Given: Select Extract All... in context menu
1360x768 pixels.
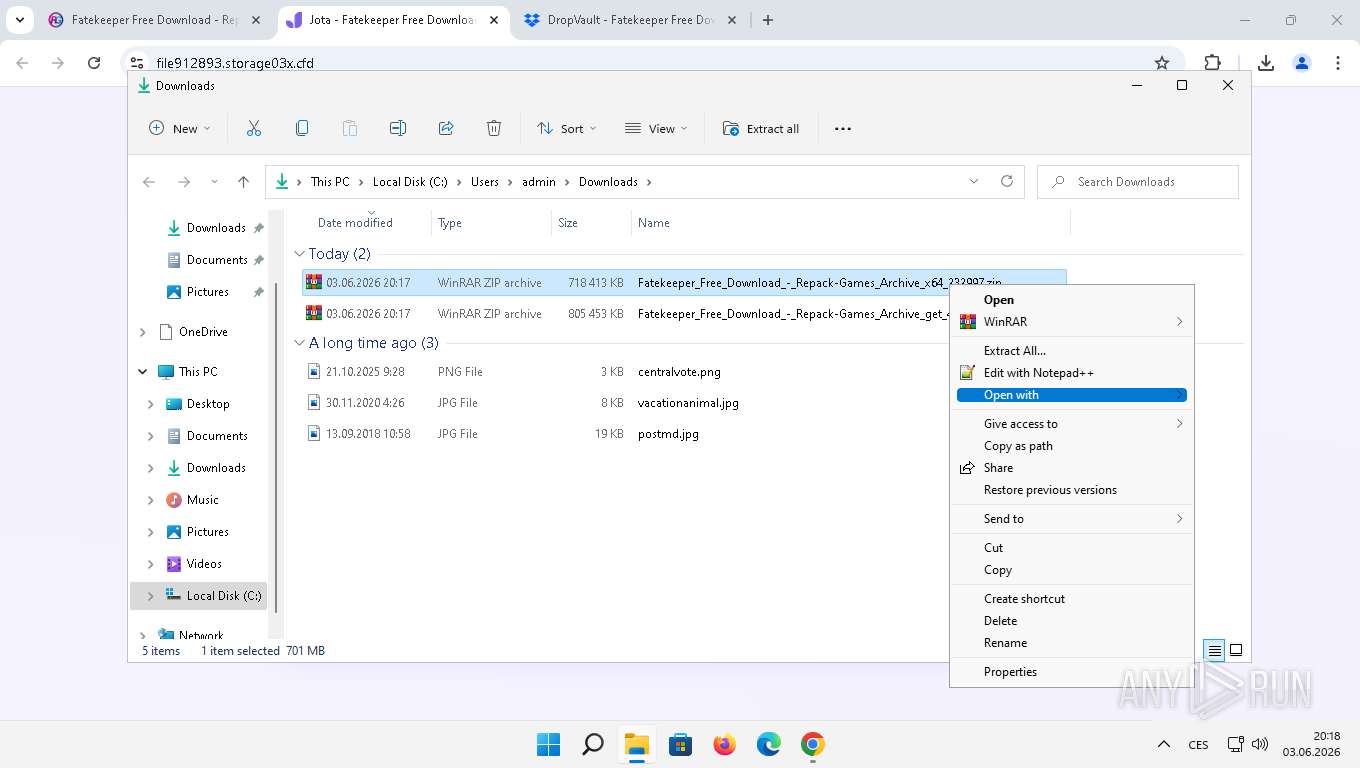Looking at the screenshot, I should click(1071, 351).
